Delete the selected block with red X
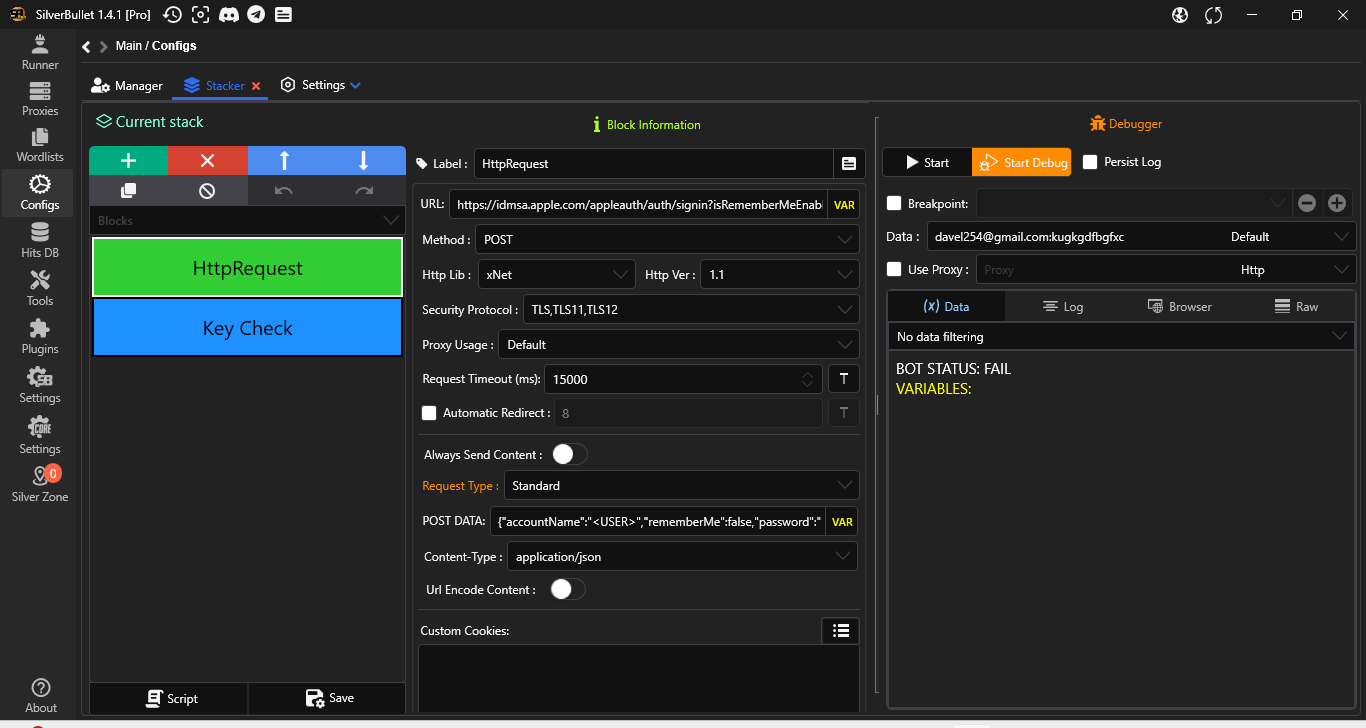Viewport: 1366px width, 728px height. [x=207, y=161]
